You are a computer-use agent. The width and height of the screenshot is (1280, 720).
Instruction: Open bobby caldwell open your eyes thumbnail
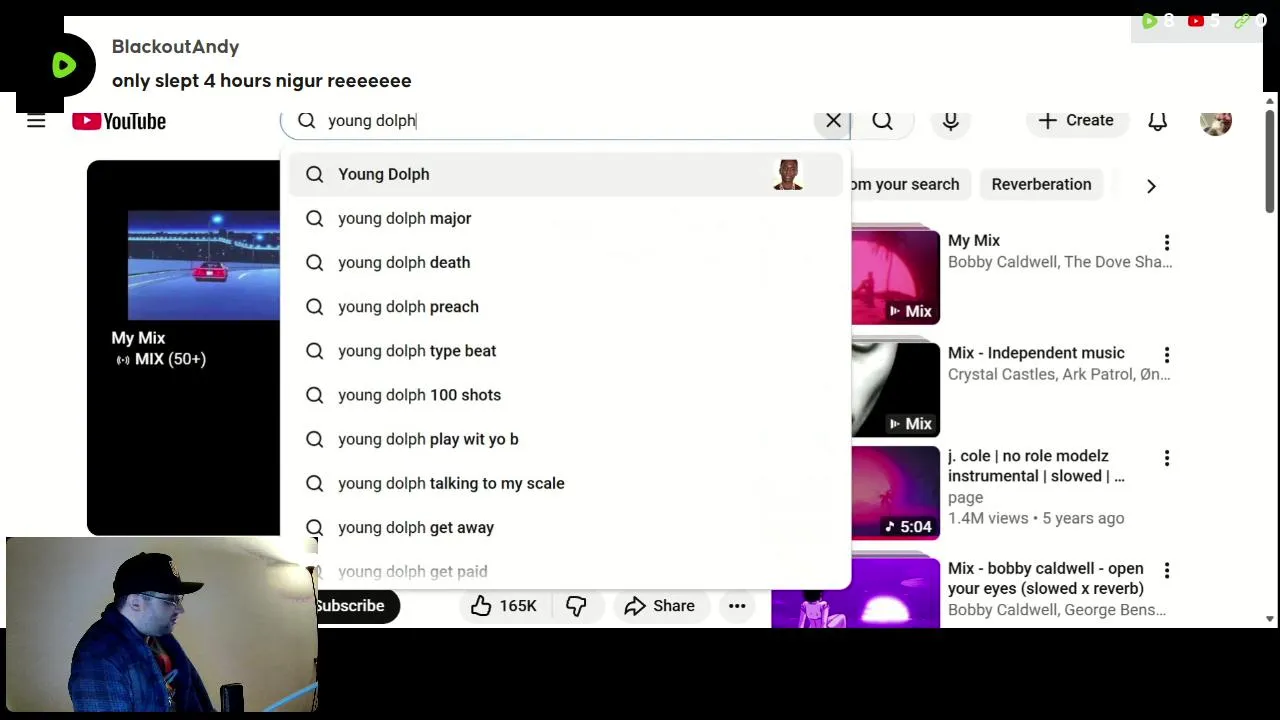click(x=856, y=593)
